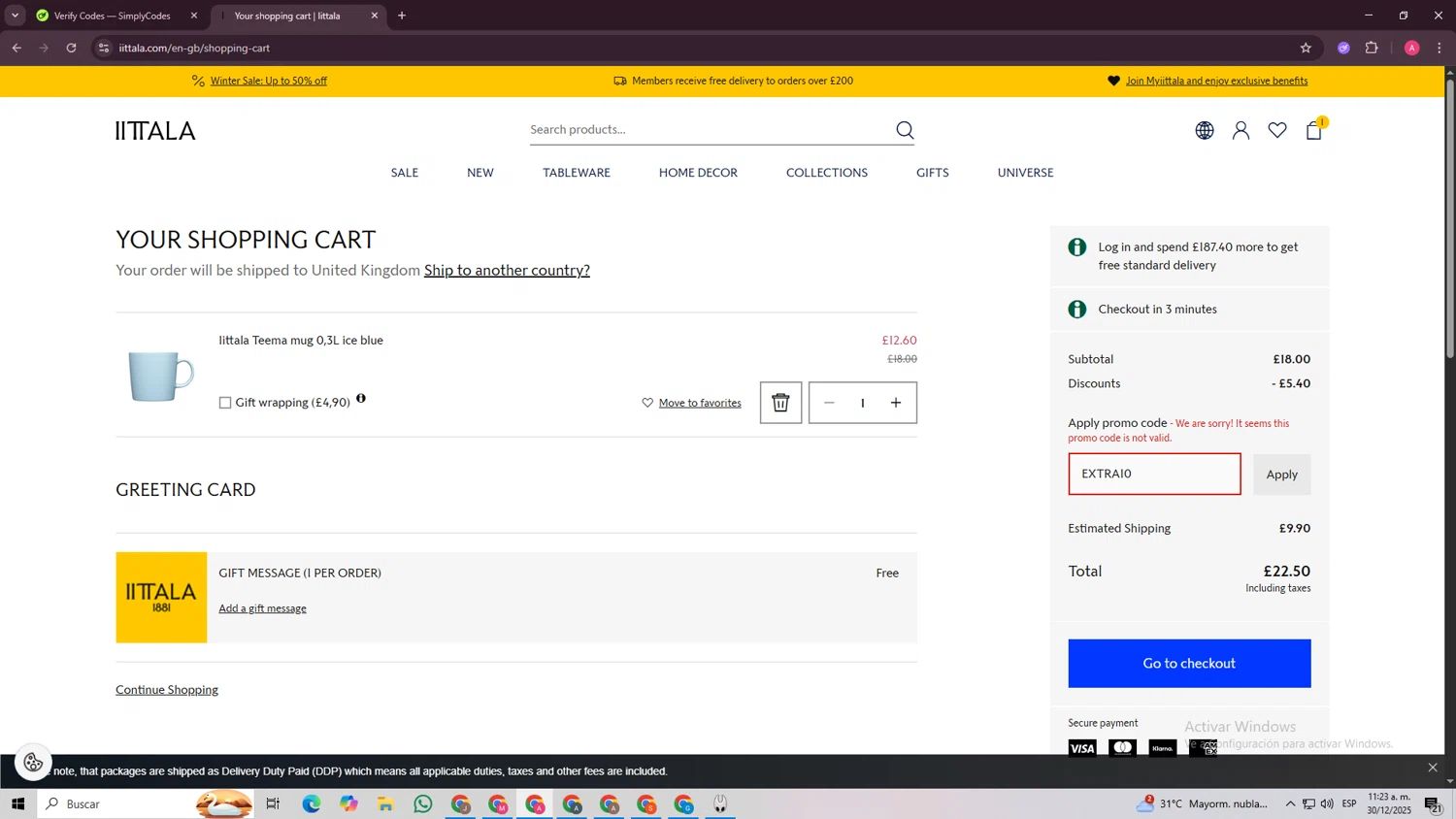Open the SALE menu

coord(405,173)
